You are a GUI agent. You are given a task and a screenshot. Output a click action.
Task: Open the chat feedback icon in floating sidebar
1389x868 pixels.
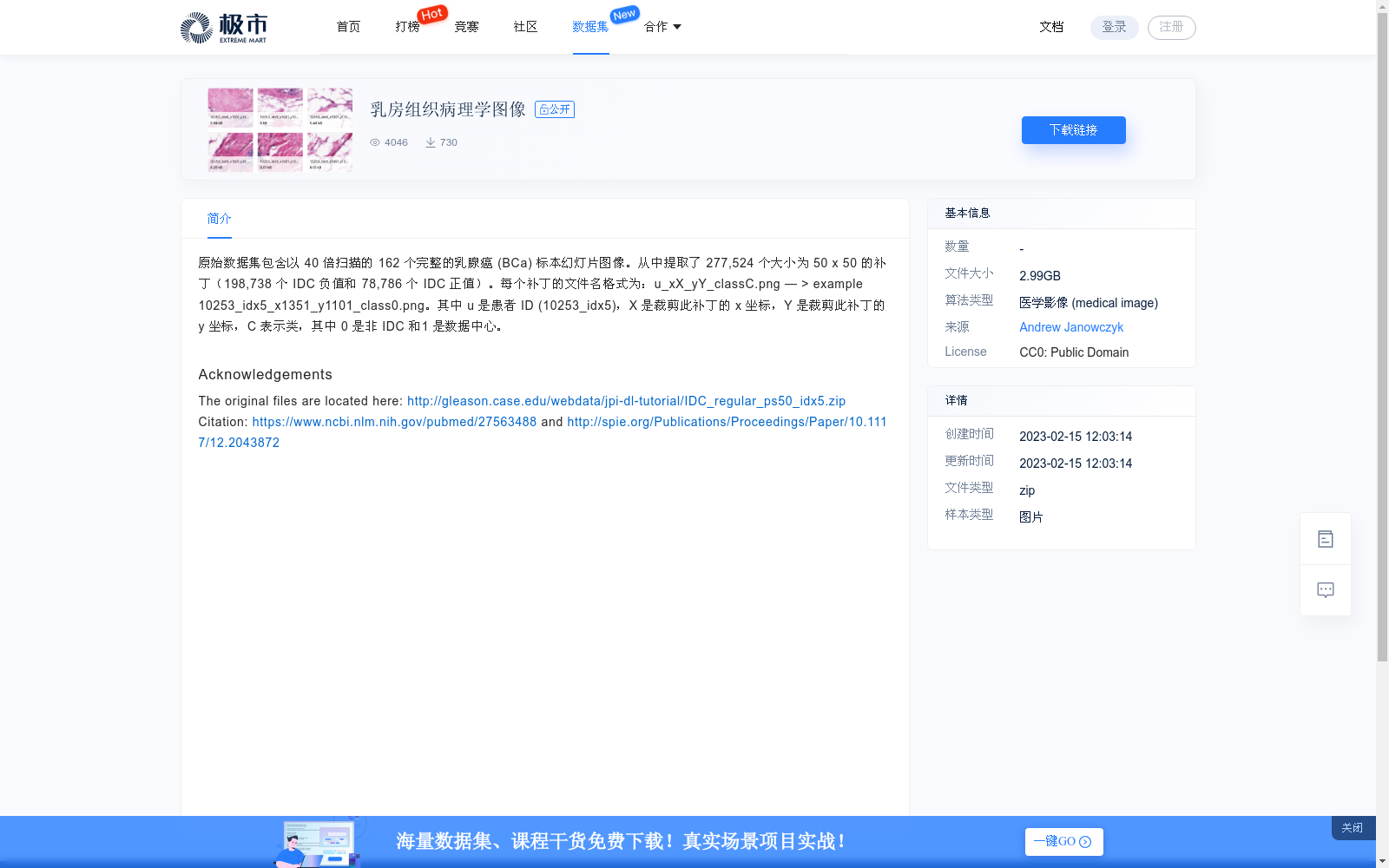[1326, 590]
